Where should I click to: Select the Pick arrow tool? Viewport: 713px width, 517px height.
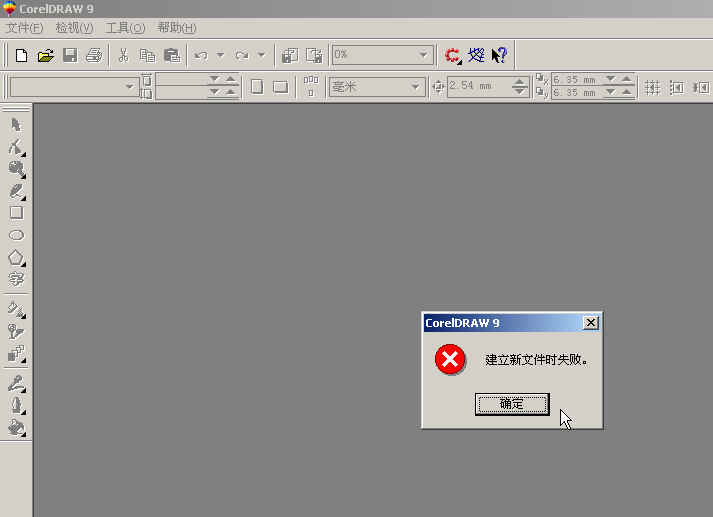tap(16, 125)
